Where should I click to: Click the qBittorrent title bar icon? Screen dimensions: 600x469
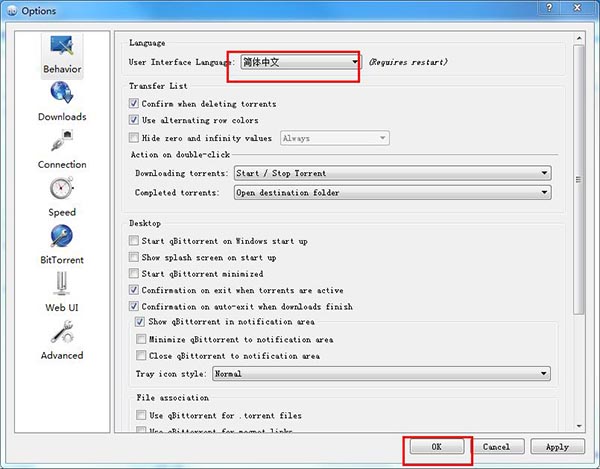click(x=12, y=11)
